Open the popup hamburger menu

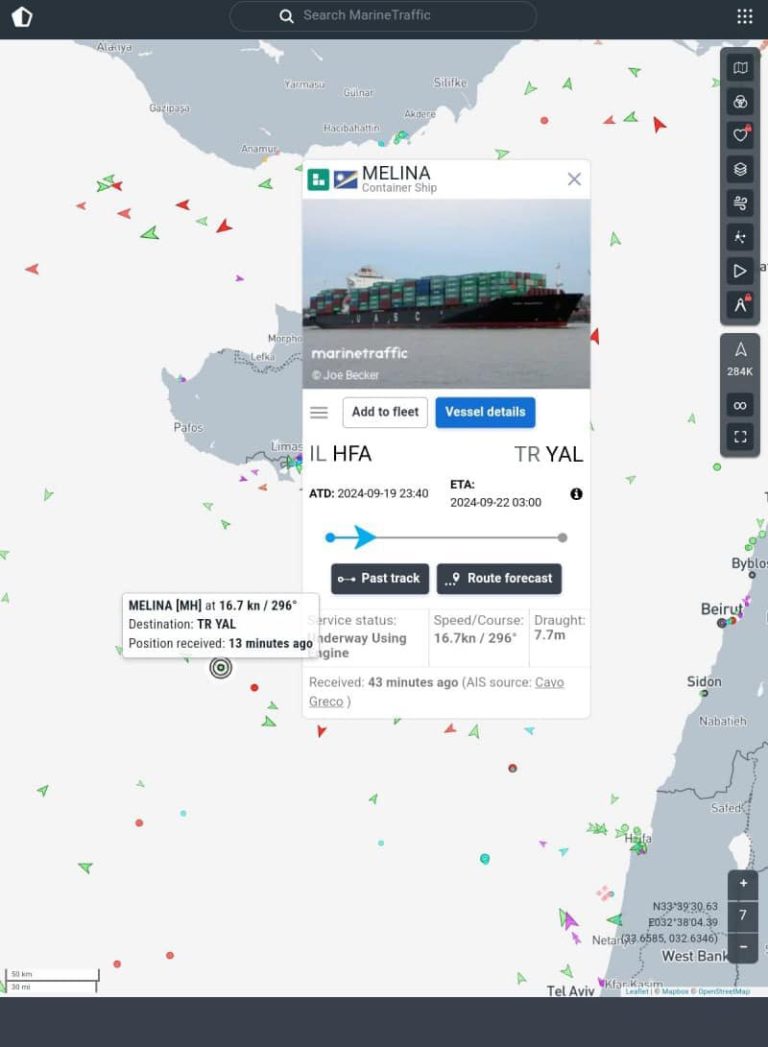(x=319, y=413)
